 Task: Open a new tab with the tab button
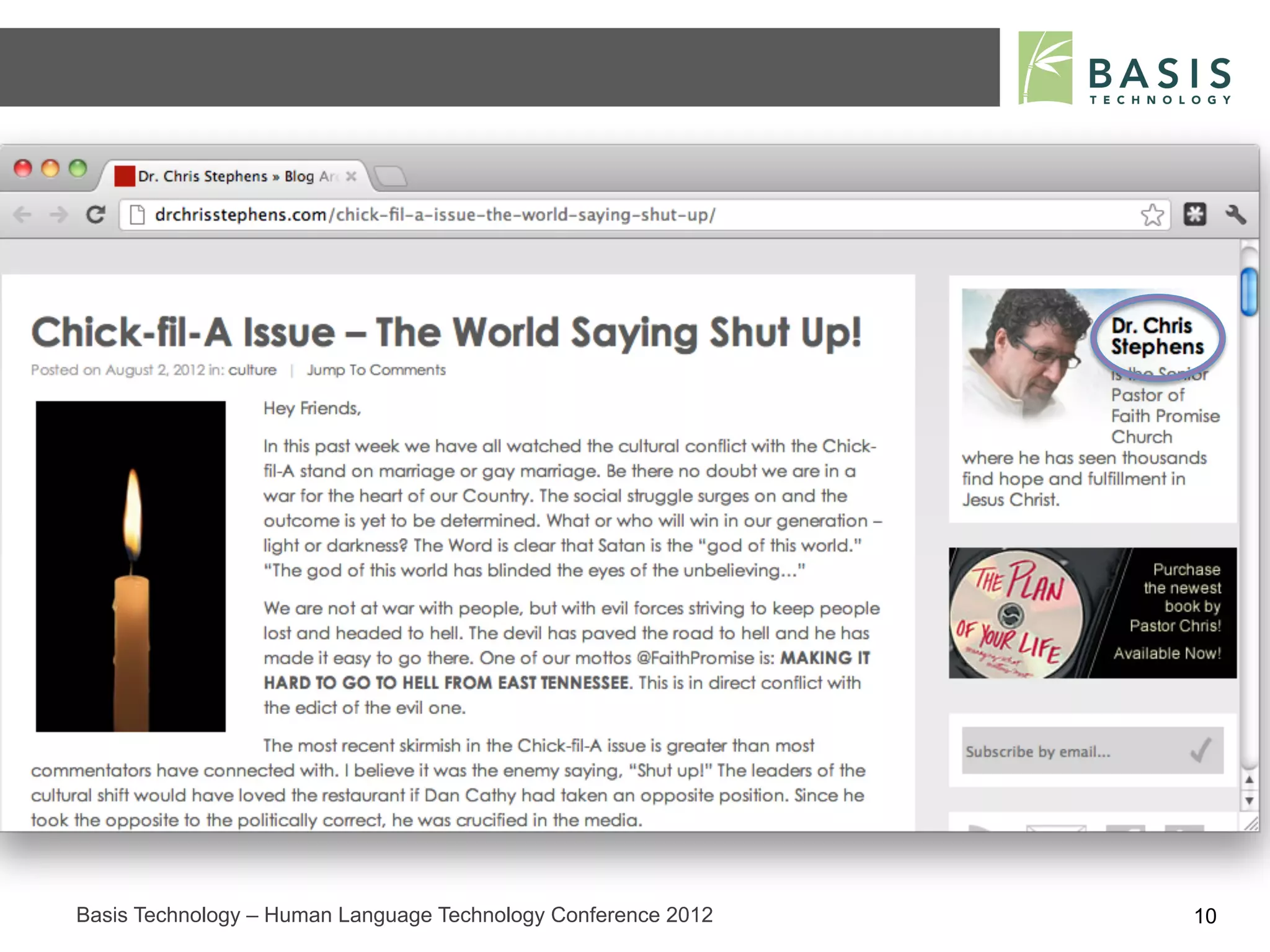tap(391, 177)
